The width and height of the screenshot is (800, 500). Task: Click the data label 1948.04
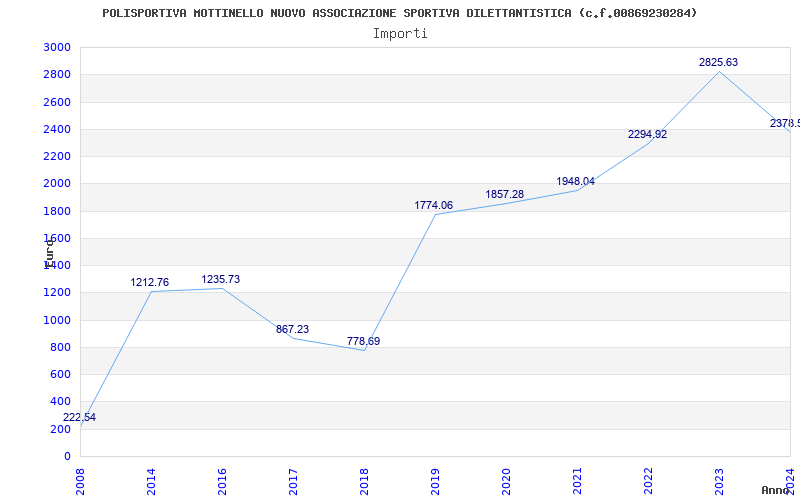coord(576,181)
